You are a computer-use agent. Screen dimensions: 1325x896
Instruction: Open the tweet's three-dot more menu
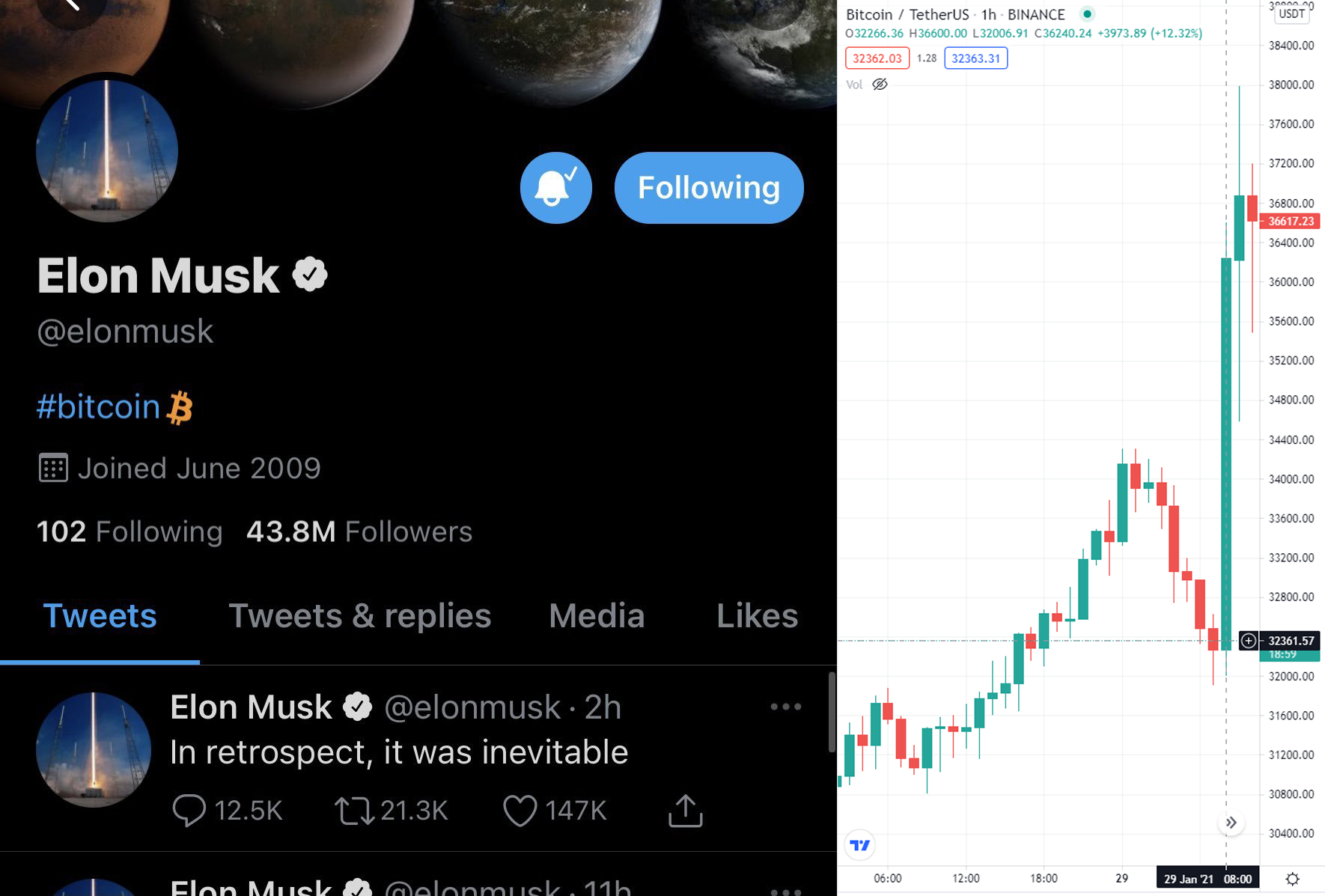point(785,707)
